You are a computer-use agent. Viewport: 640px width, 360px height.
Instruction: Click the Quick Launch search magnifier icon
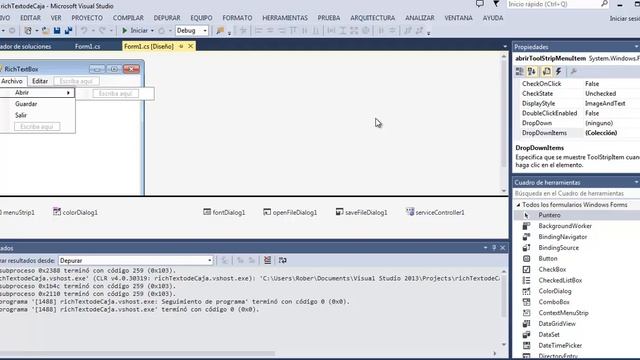click(604, 4)
